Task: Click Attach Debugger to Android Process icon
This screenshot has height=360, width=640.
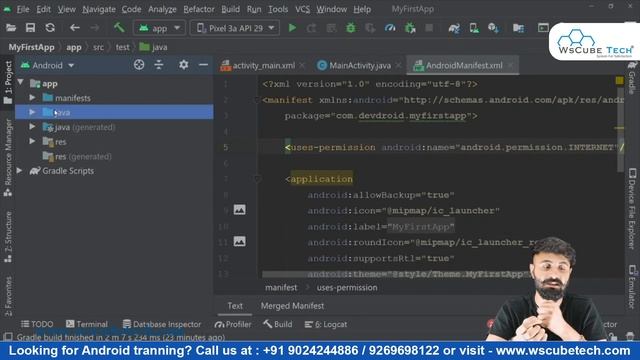Action: (x=410, y=28)
